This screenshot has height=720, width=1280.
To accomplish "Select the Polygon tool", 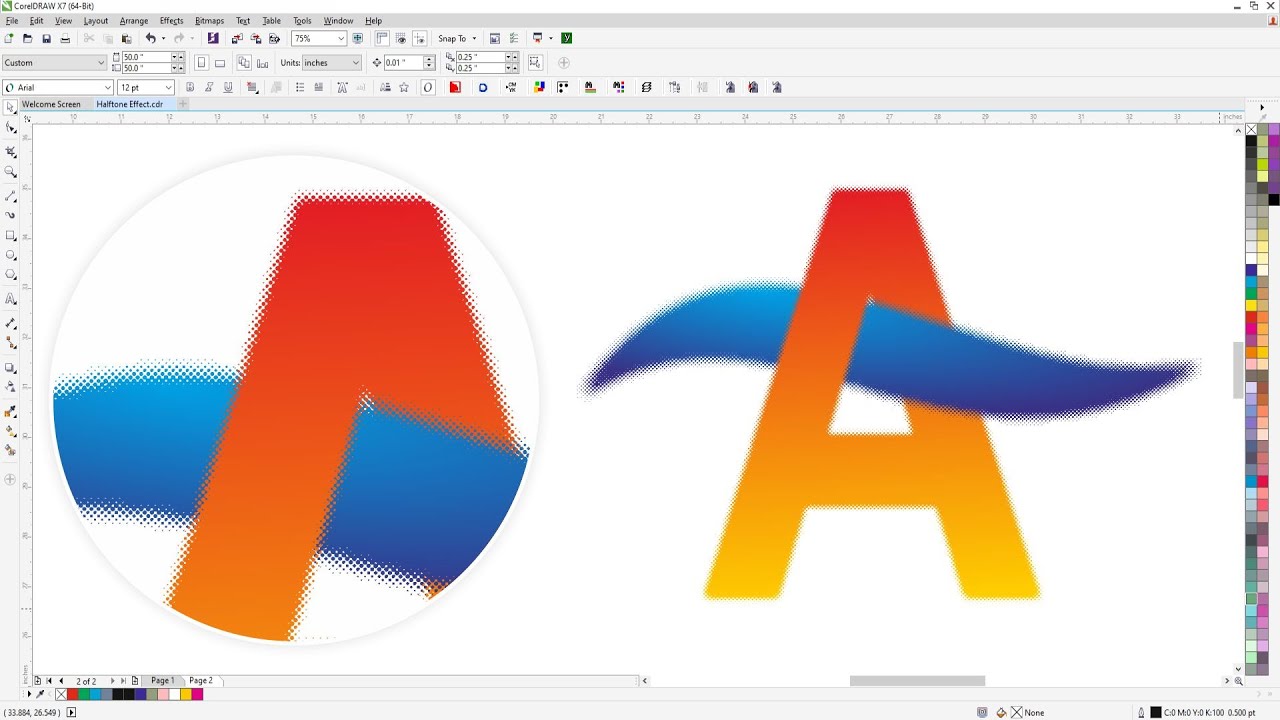I will point(11,274).
